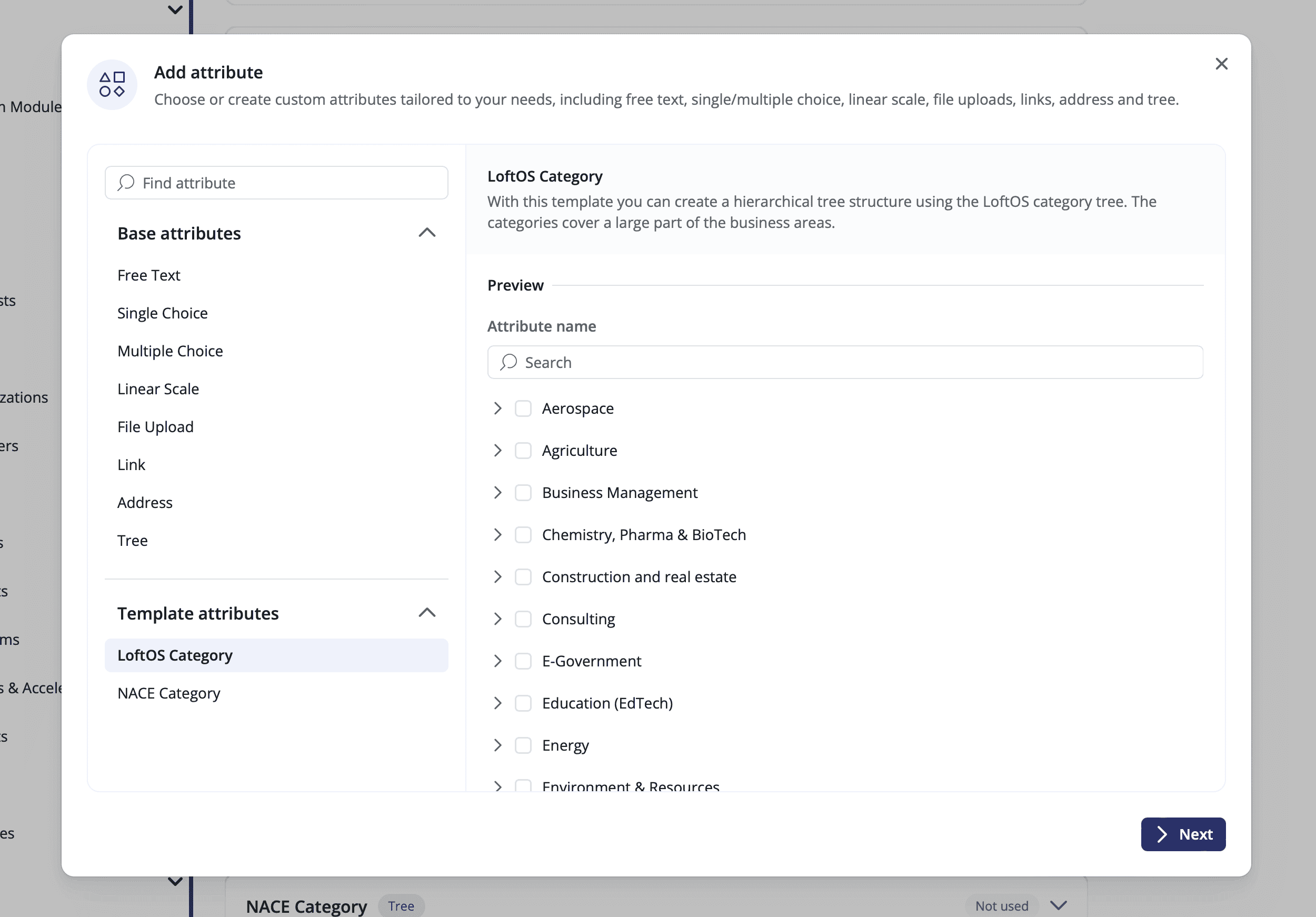This screenshot has height=917, width=1316.
Task: Choose the NACE Category template
Action: (x=168, y=693)
